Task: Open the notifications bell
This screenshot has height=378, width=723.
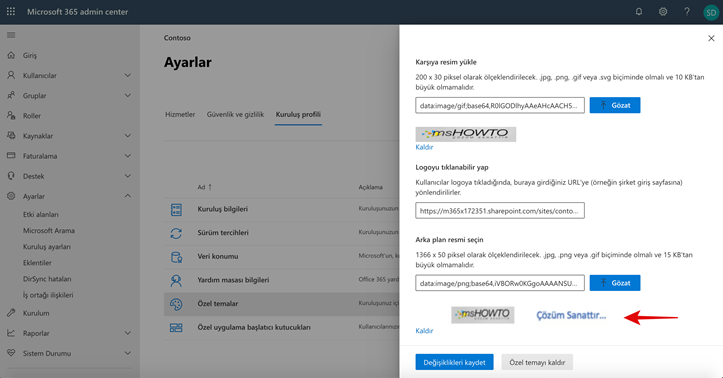Action: tap(639, 12)
